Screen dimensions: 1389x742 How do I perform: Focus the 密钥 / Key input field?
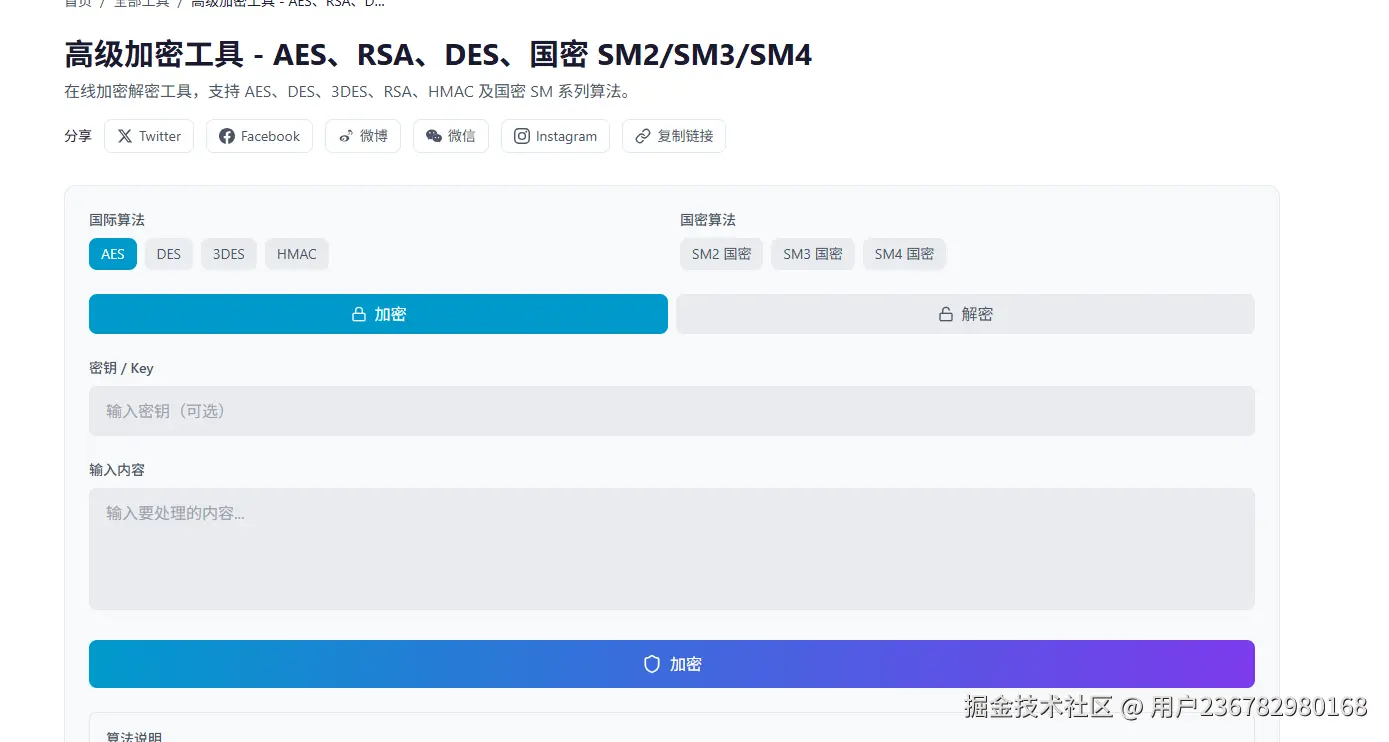click(672, 411)
